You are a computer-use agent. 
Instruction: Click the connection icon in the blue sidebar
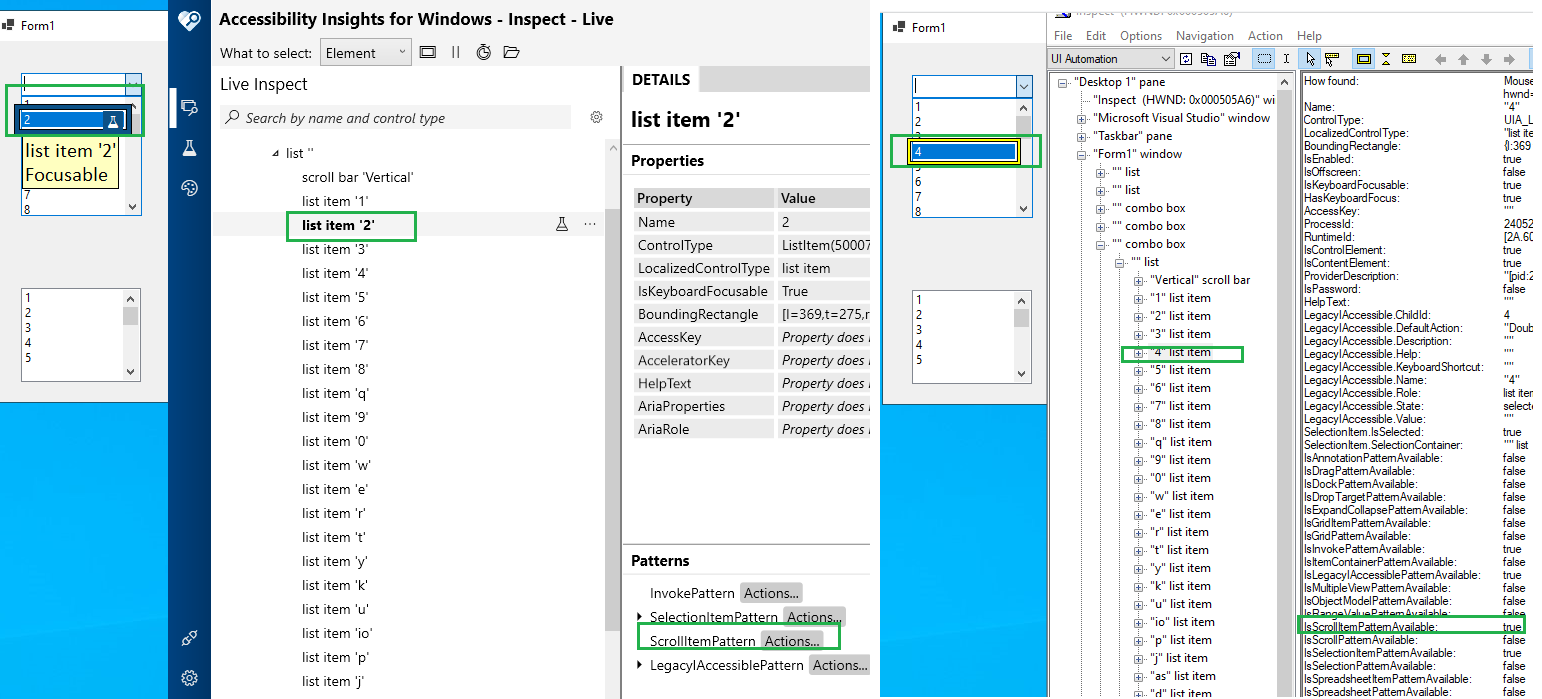pos(189,638)
